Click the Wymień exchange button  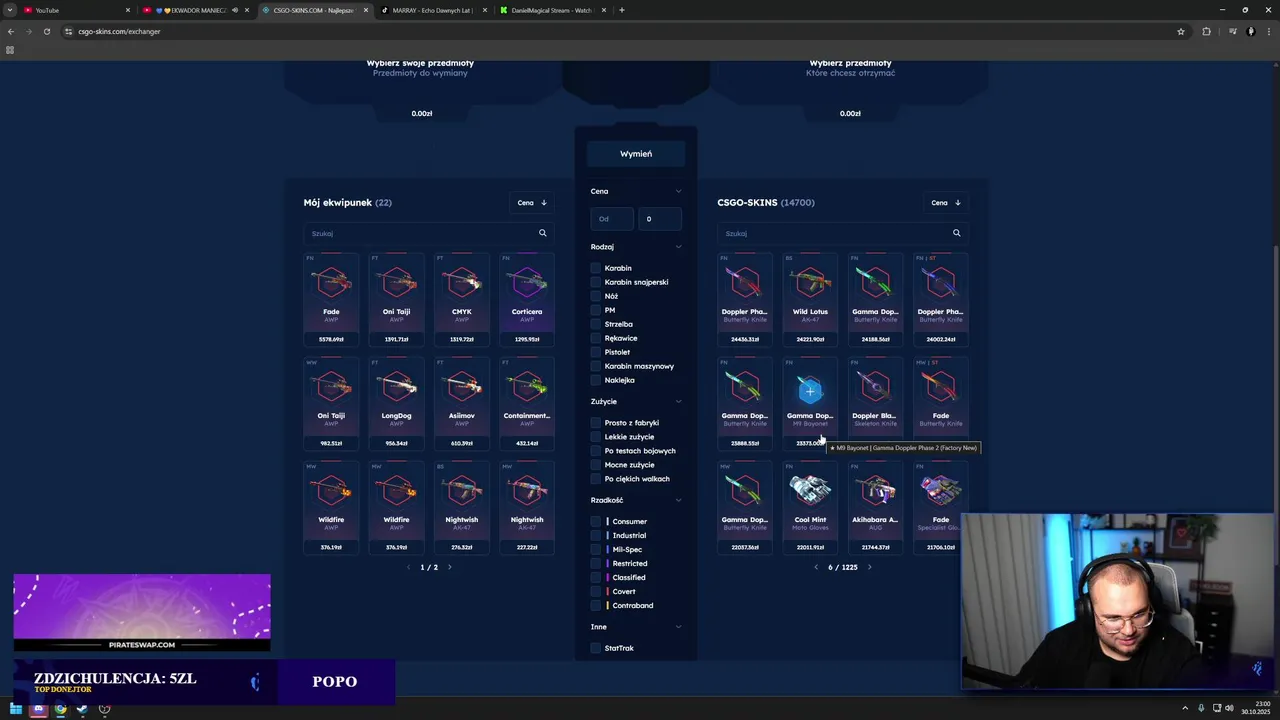point(636,154)
